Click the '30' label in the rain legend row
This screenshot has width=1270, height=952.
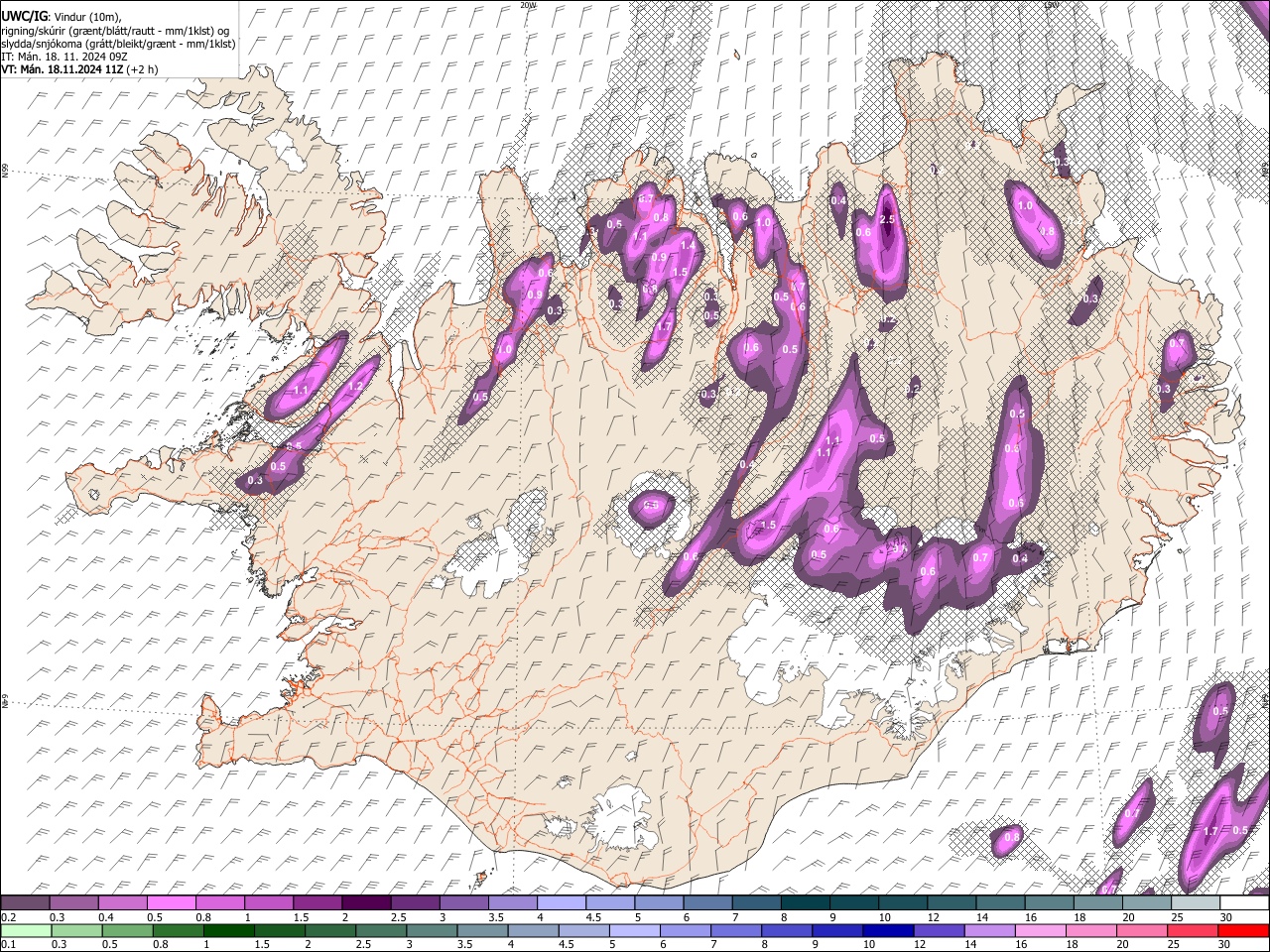[1223, 944]
